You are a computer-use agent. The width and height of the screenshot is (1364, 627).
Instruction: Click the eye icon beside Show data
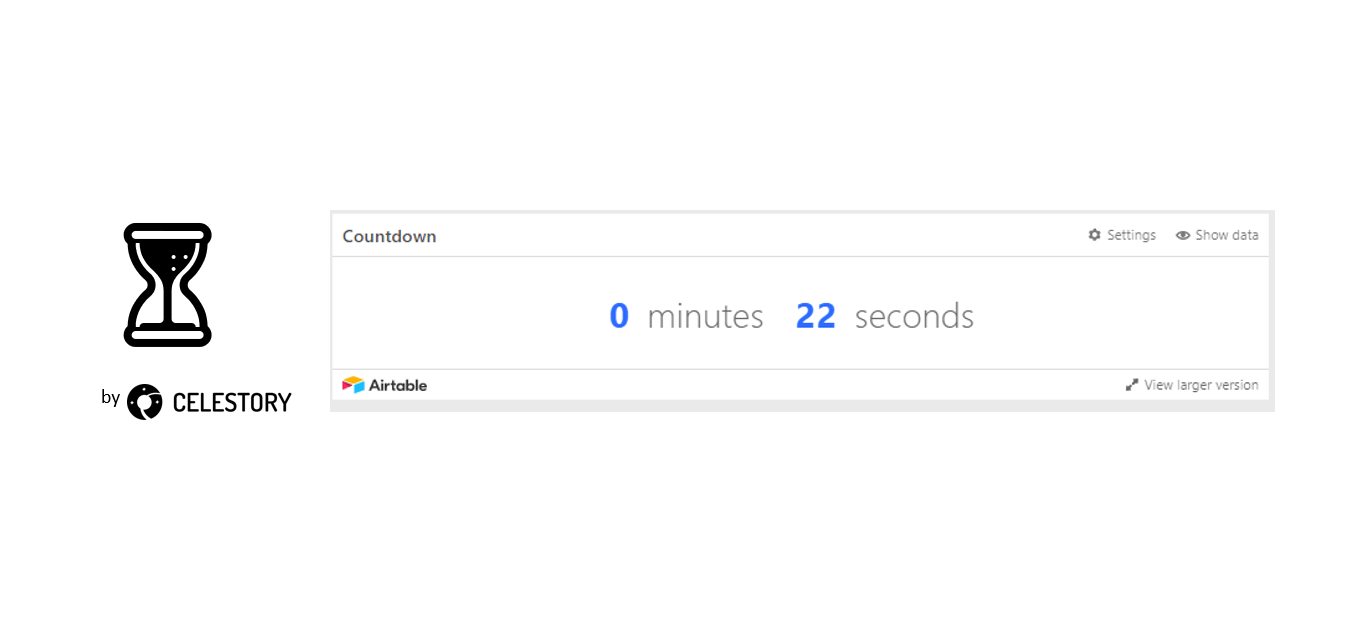tap(1183, 235)
